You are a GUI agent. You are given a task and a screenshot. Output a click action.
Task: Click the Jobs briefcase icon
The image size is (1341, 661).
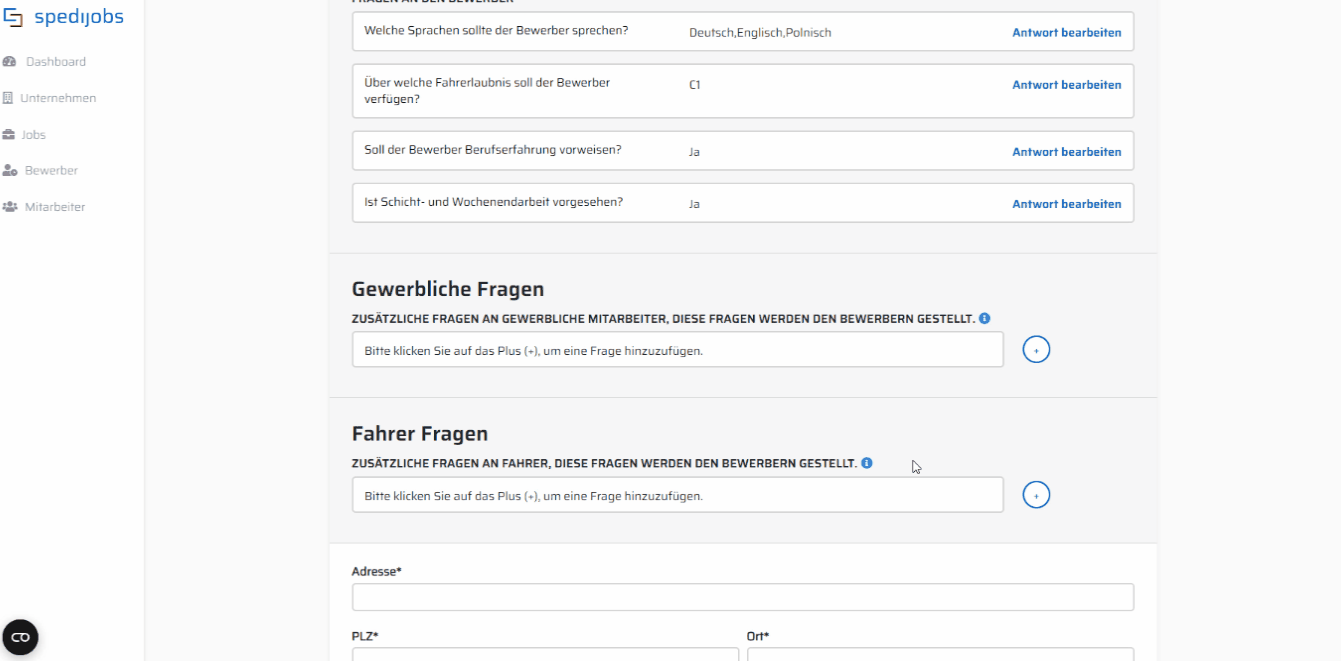pyautogui.click(x=9, y=135)
